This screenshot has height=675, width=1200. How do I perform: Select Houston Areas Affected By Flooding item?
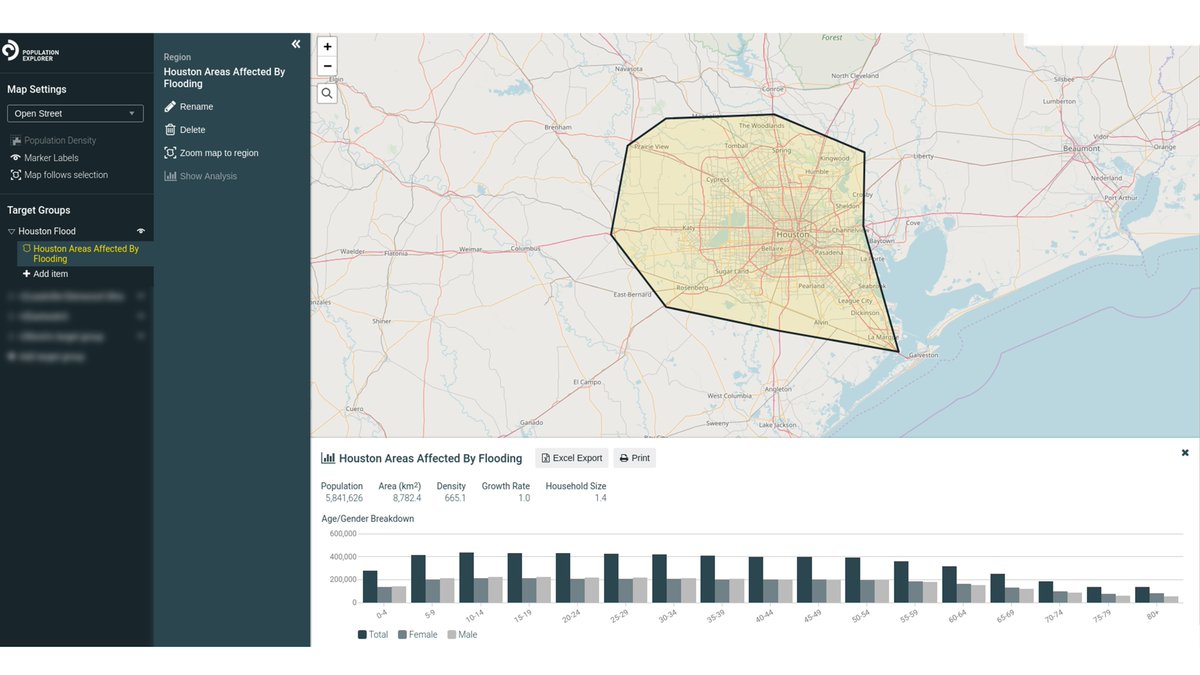click(x=86, y=254)
